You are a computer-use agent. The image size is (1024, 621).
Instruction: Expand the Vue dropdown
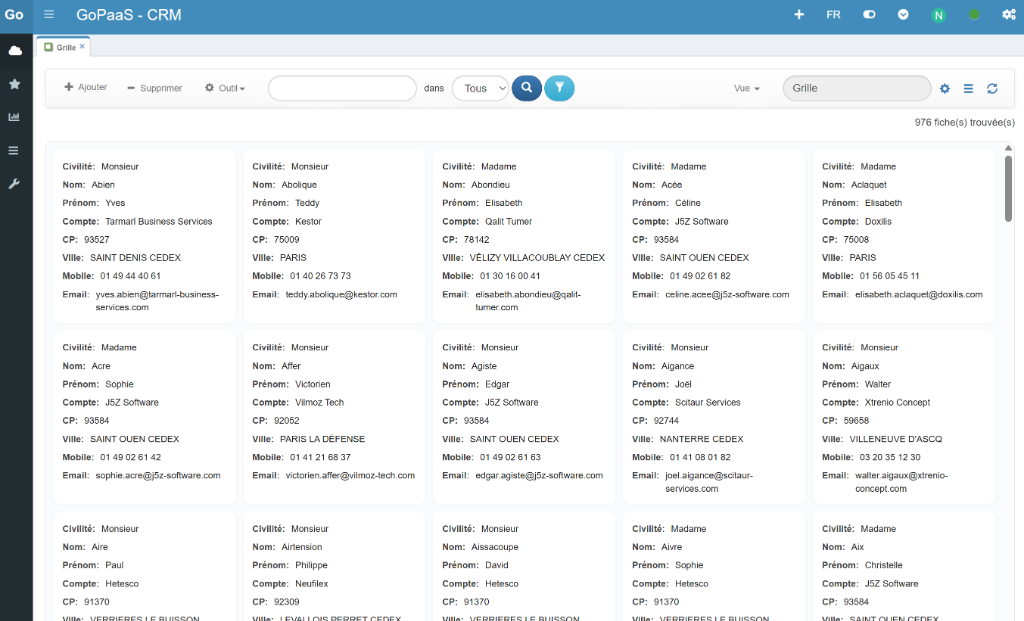(x=747, y=88)
